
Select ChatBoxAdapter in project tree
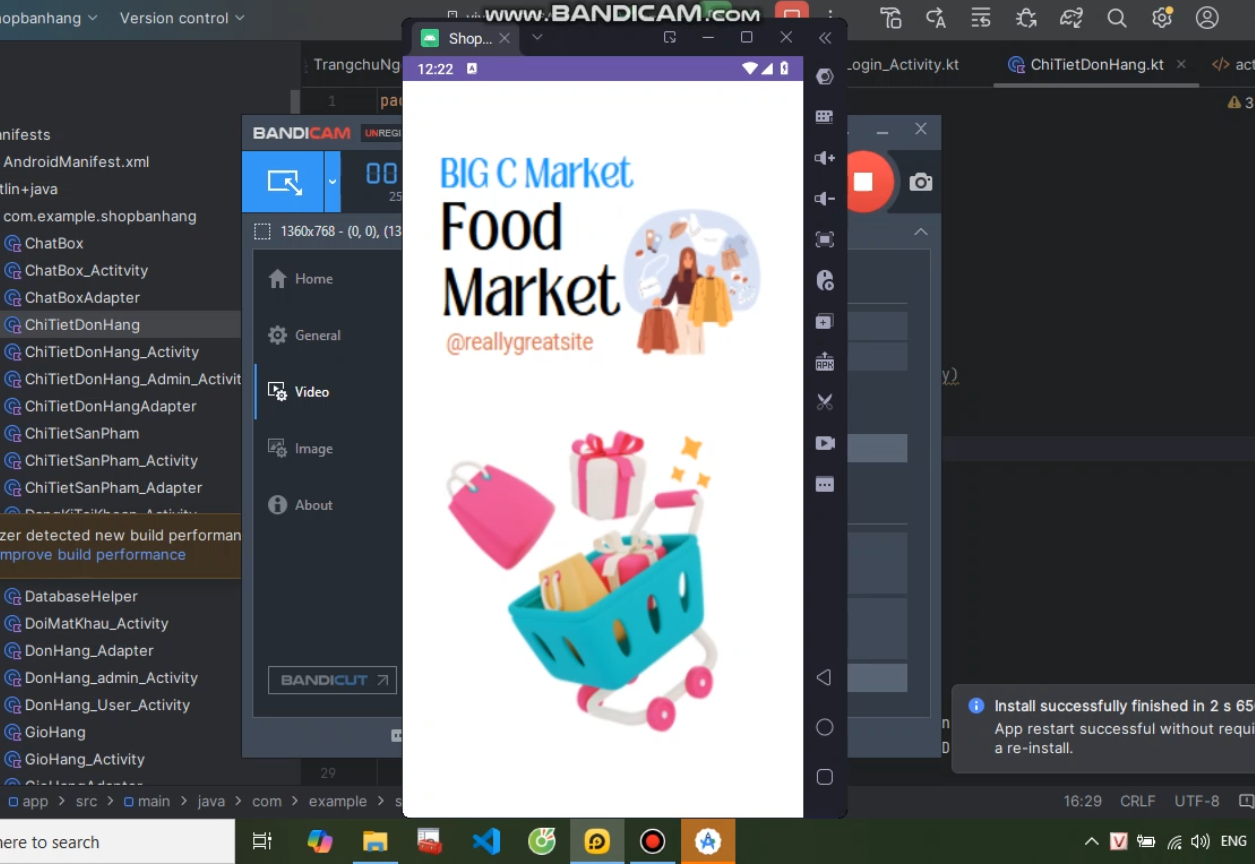82,297
